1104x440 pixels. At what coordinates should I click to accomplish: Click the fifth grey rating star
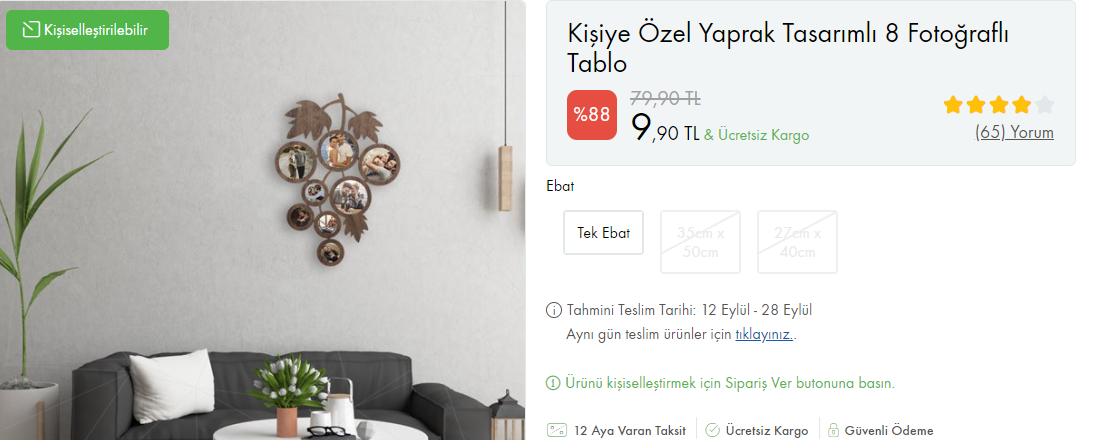click(x=1045, y=106)
